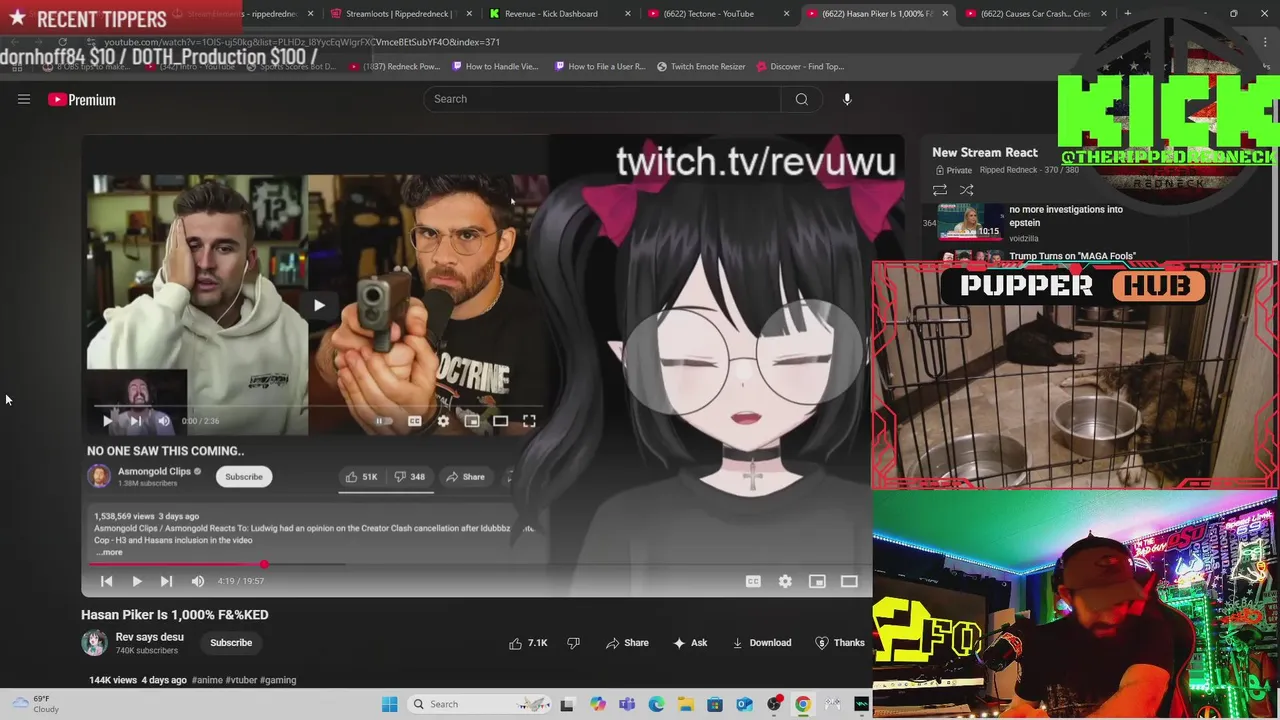Viewport: 1280px width, 720px height.
Task: Mute the embedded clip's volume icon
Action: click(x=164, y=421)
